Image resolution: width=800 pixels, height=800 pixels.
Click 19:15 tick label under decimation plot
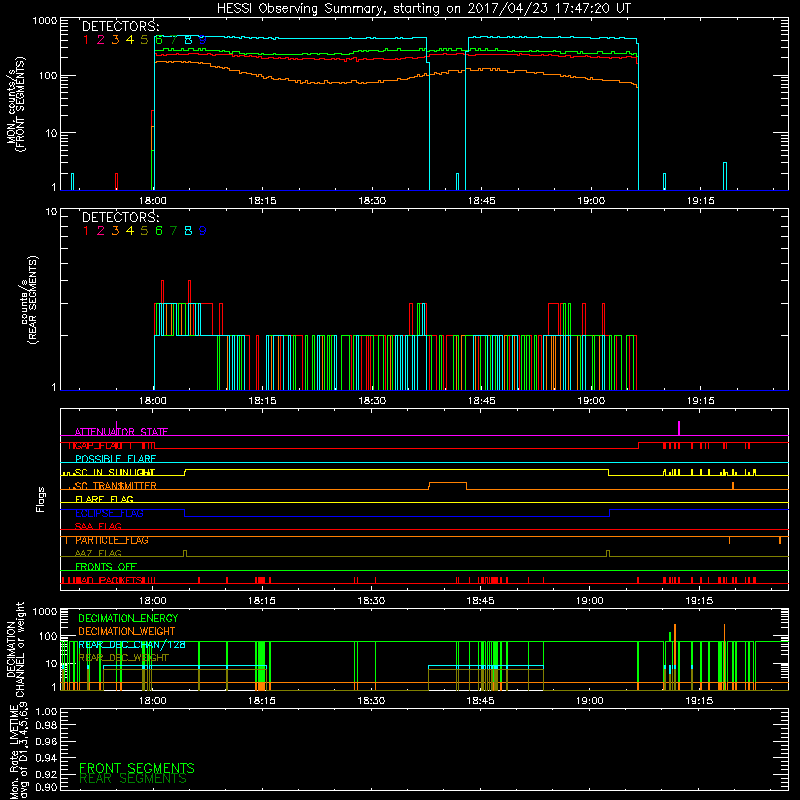point(699,701)
